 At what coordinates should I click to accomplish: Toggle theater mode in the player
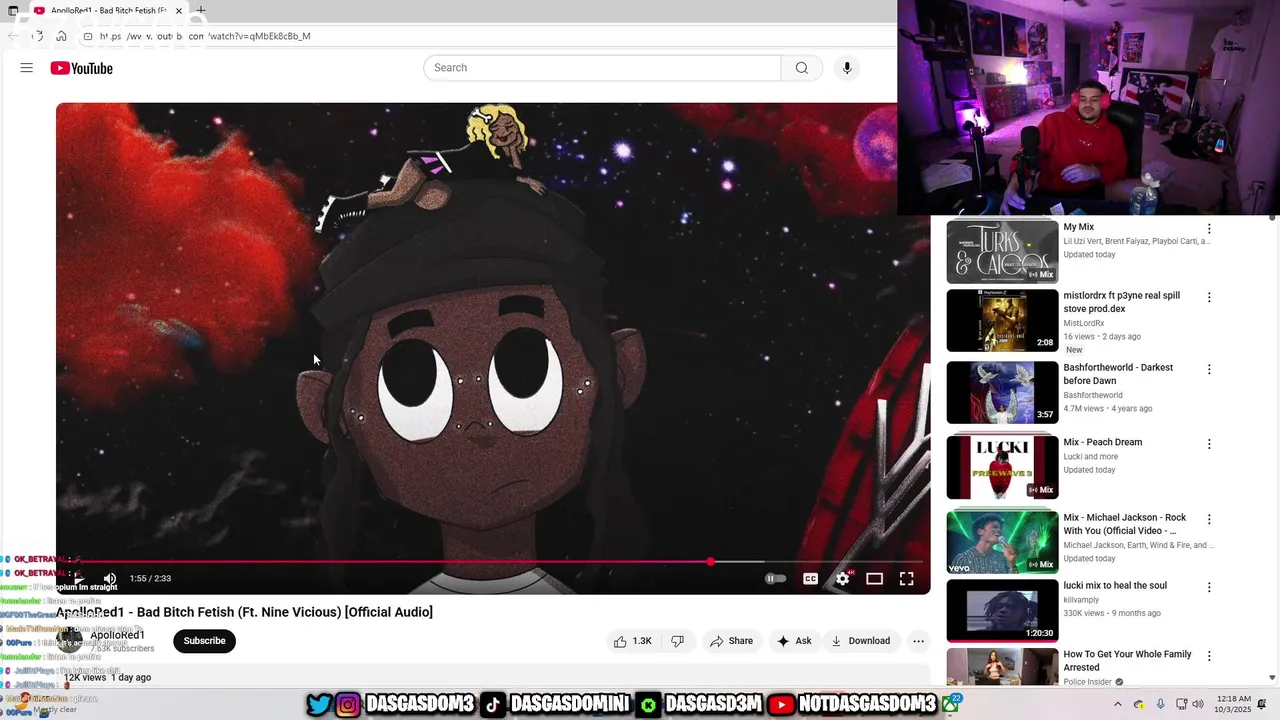pos(874,578)
